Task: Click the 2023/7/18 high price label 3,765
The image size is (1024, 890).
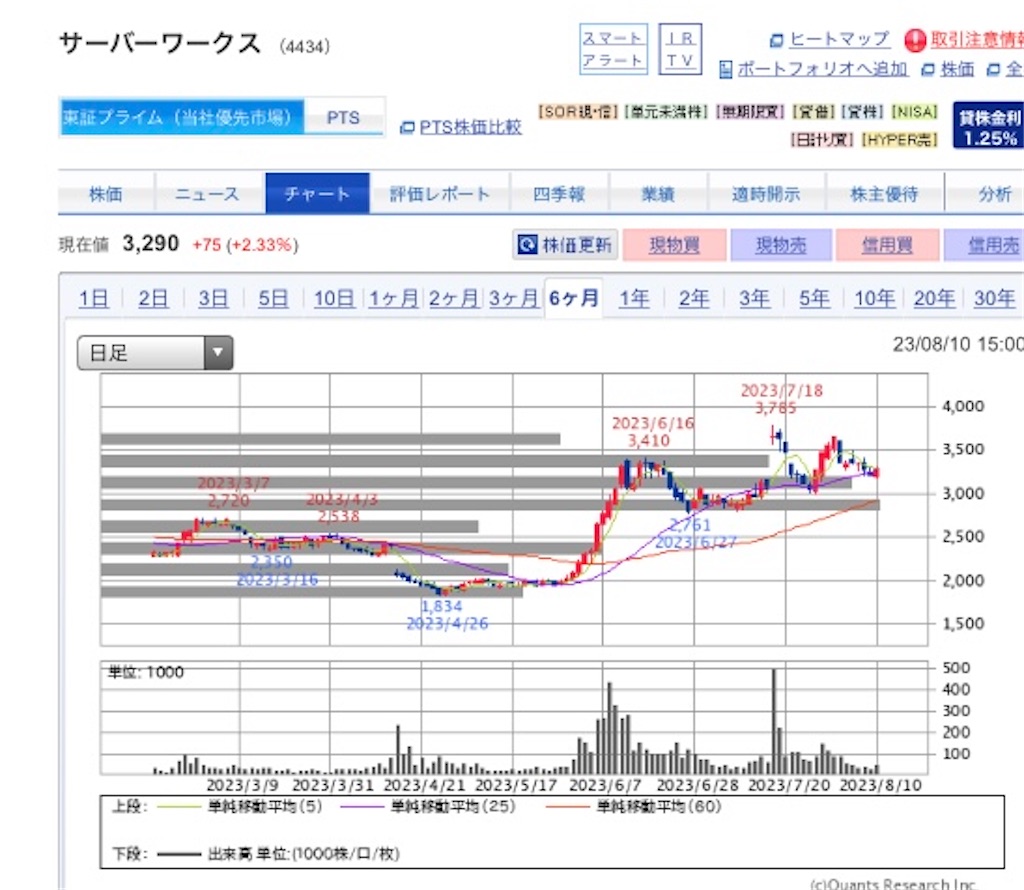Action: 776,408
